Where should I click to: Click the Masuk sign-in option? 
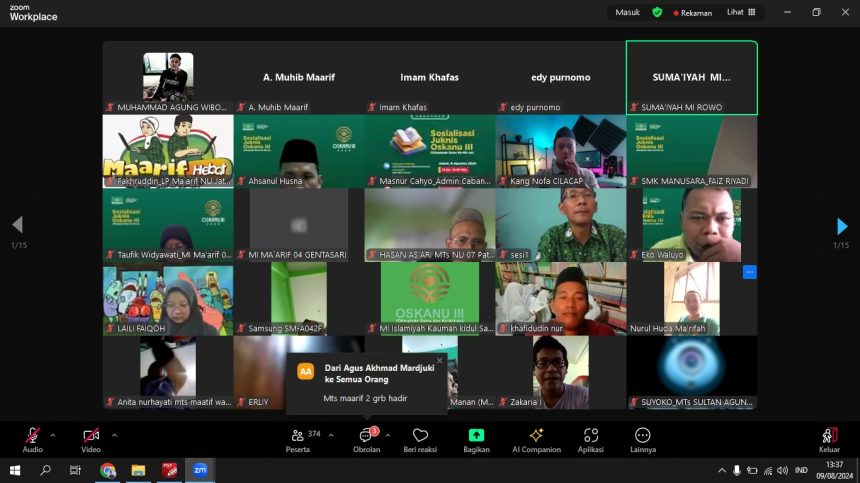627,12
